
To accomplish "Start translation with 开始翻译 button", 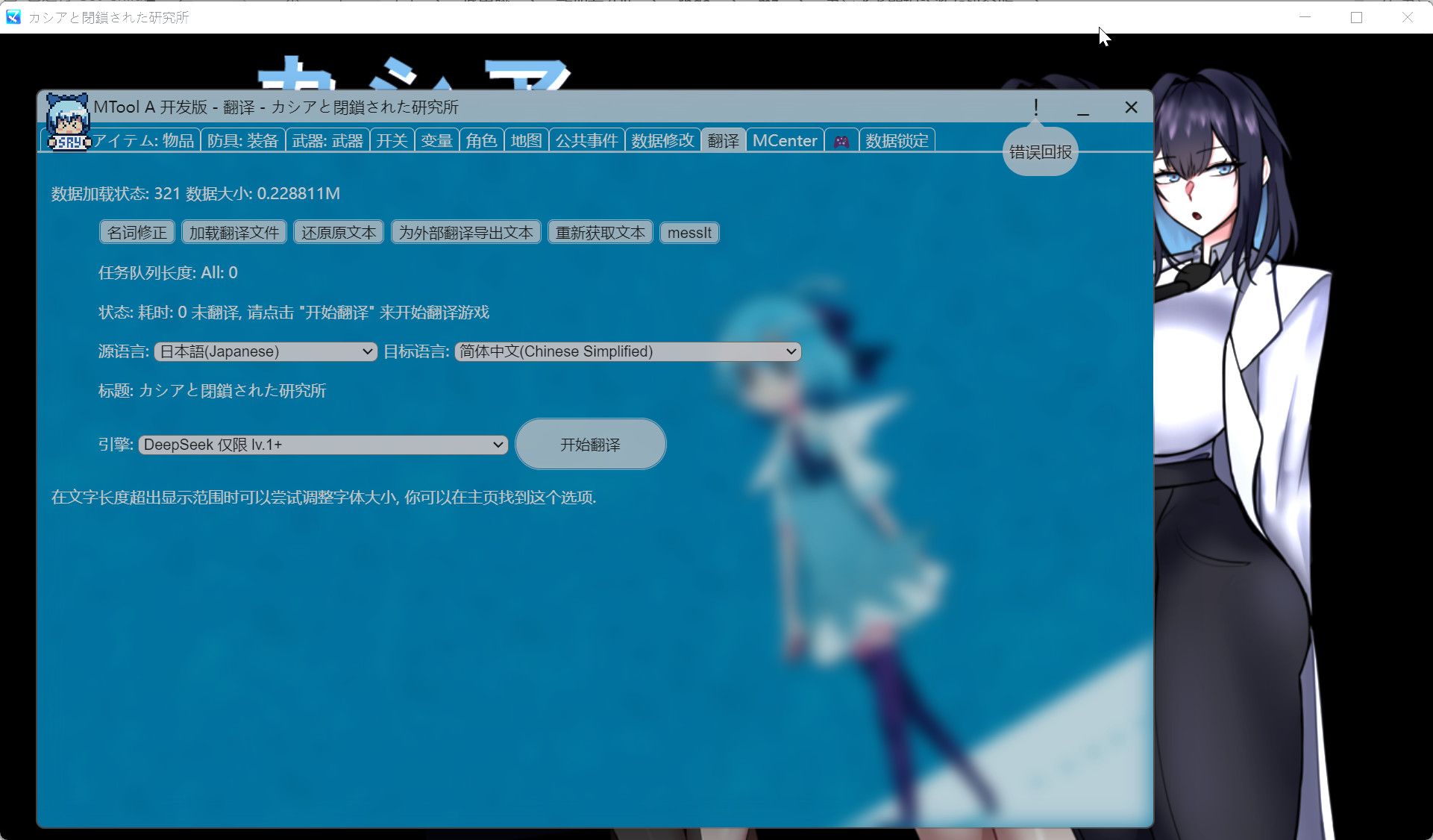I will (590, 445).
